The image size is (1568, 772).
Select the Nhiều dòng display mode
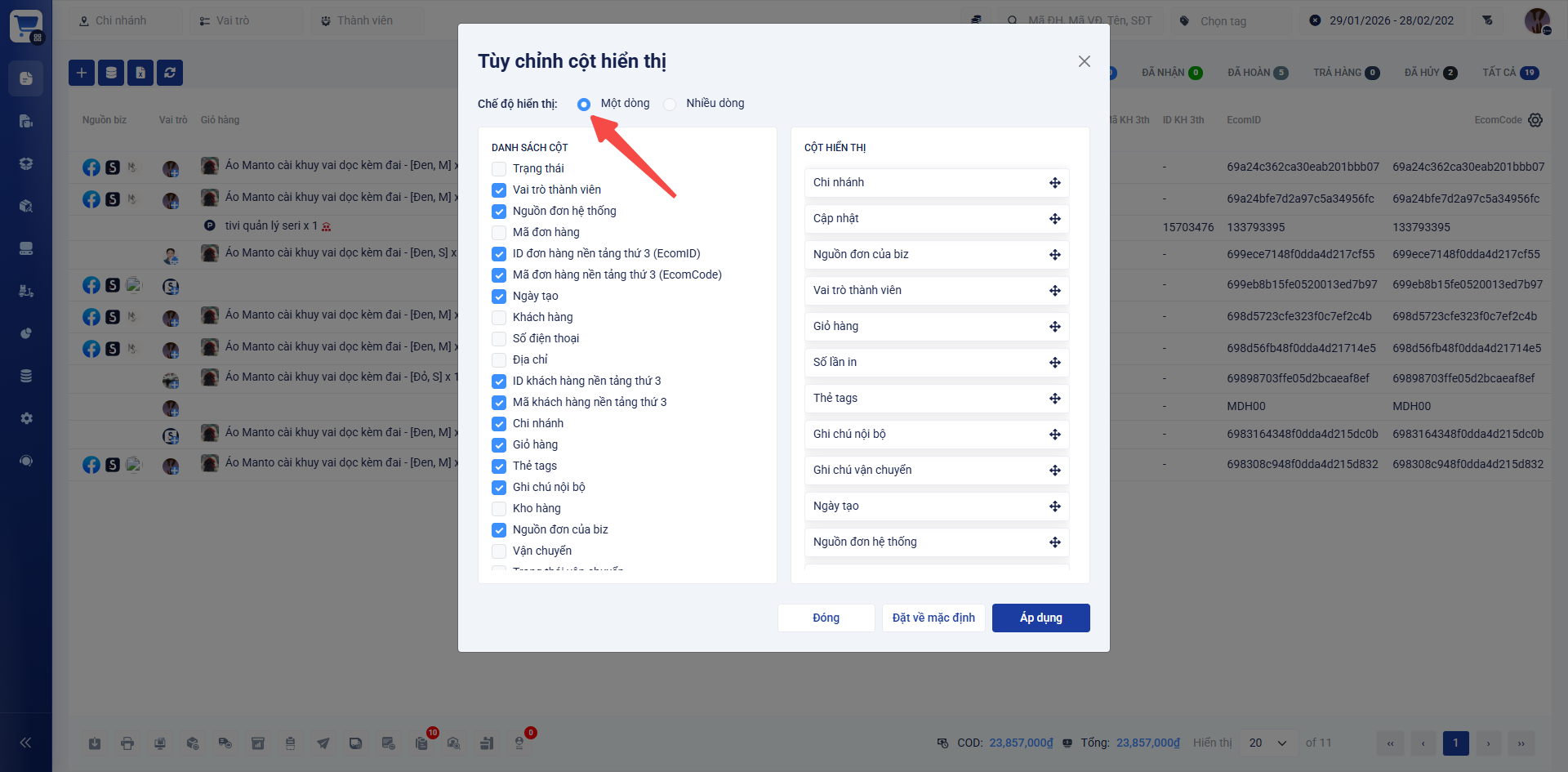click(670, 104)
